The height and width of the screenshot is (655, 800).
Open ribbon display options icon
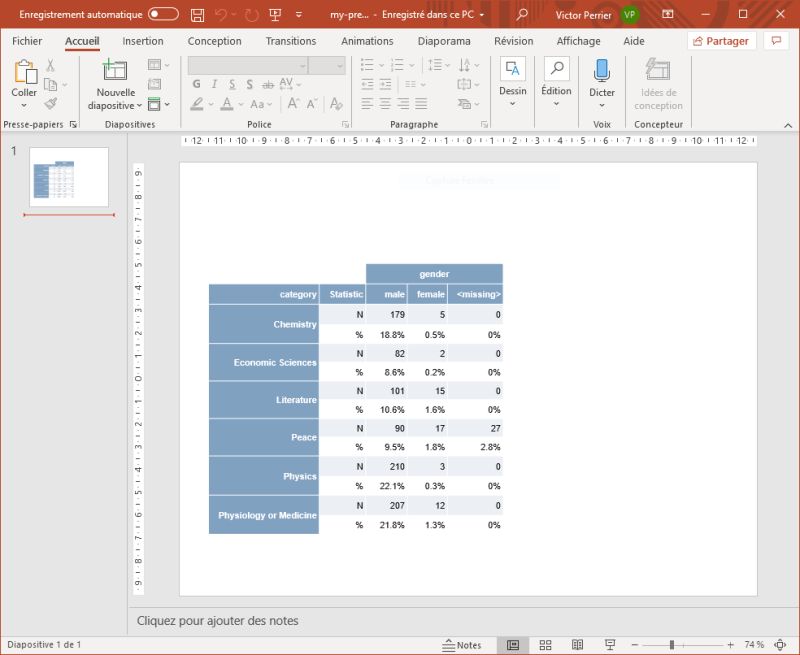pos(667,15)
